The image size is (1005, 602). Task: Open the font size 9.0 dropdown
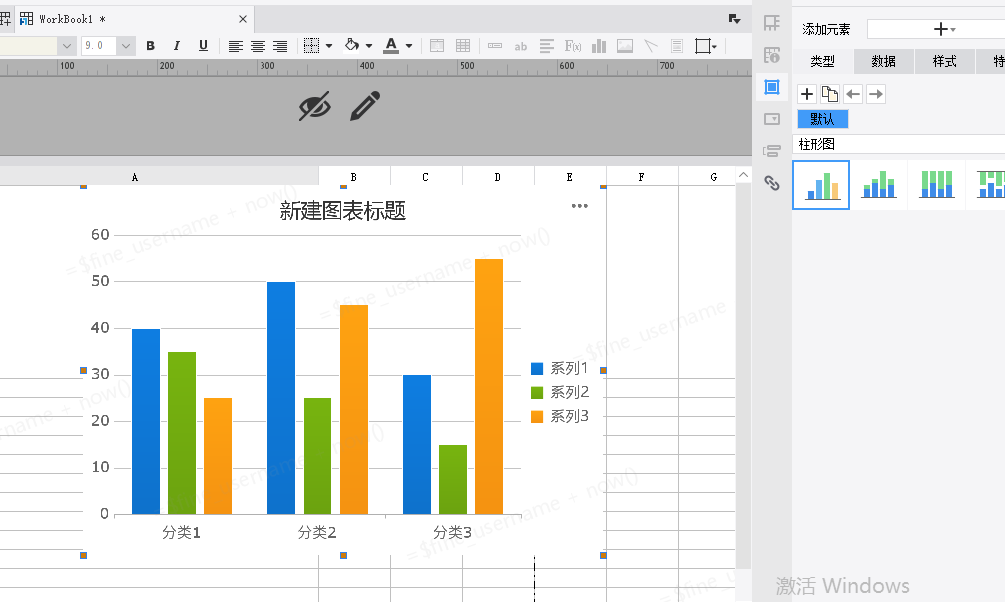click(x=126, y=46)
